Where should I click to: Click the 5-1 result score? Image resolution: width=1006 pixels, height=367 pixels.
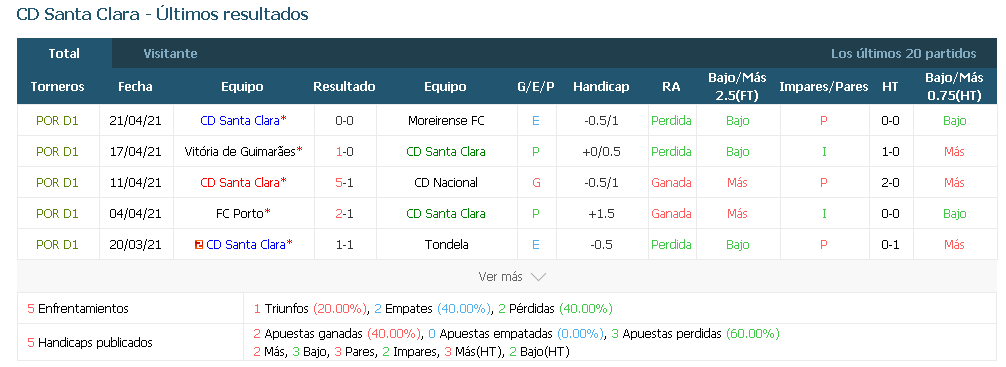point(345,183)
